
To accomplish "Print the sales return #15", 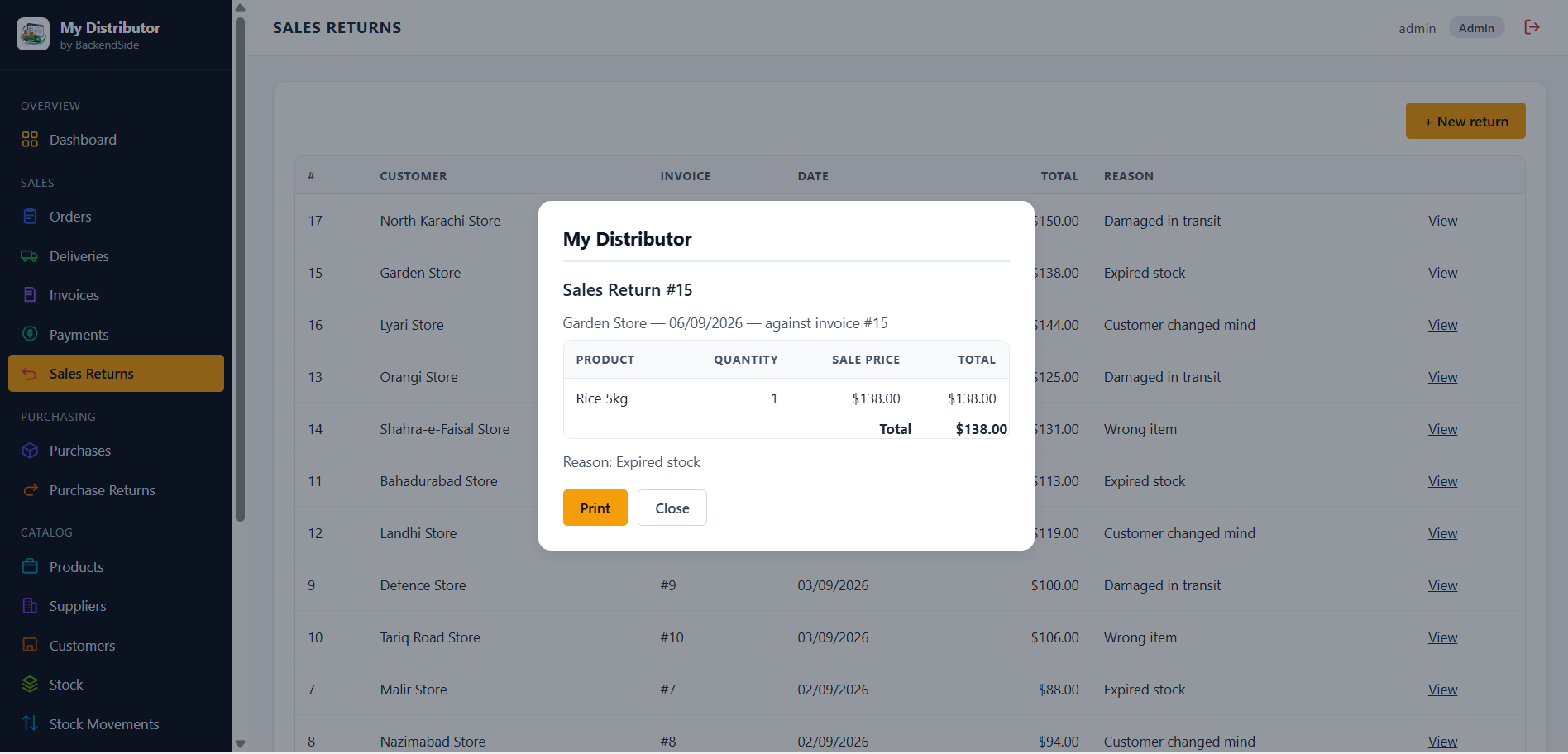I will pos(595,508).
